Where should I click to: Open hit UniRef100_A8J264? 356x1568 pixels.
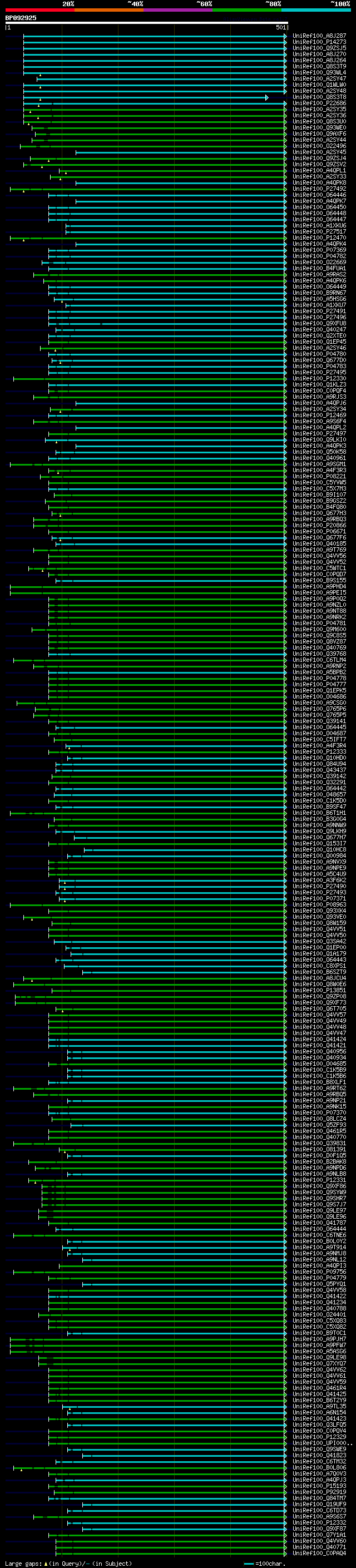(319, 60)
